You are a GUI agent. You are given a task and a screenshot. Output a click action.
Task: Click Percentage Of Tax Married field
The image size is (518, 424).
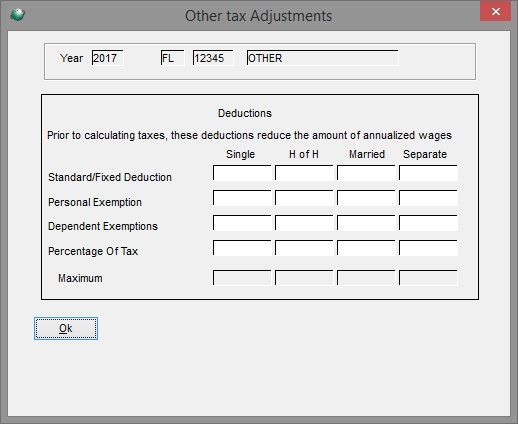[366, 248]
